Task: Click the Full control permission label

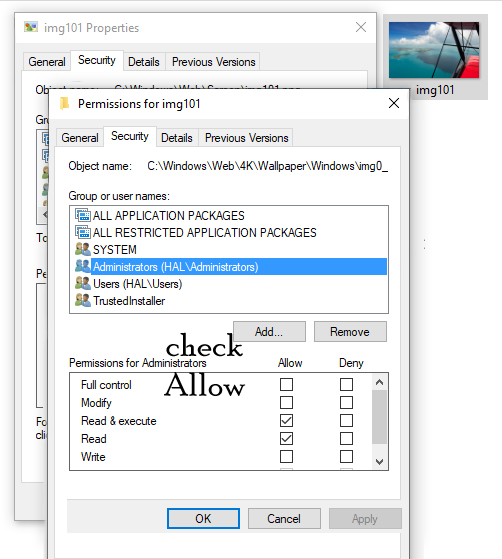Action: 106,385
